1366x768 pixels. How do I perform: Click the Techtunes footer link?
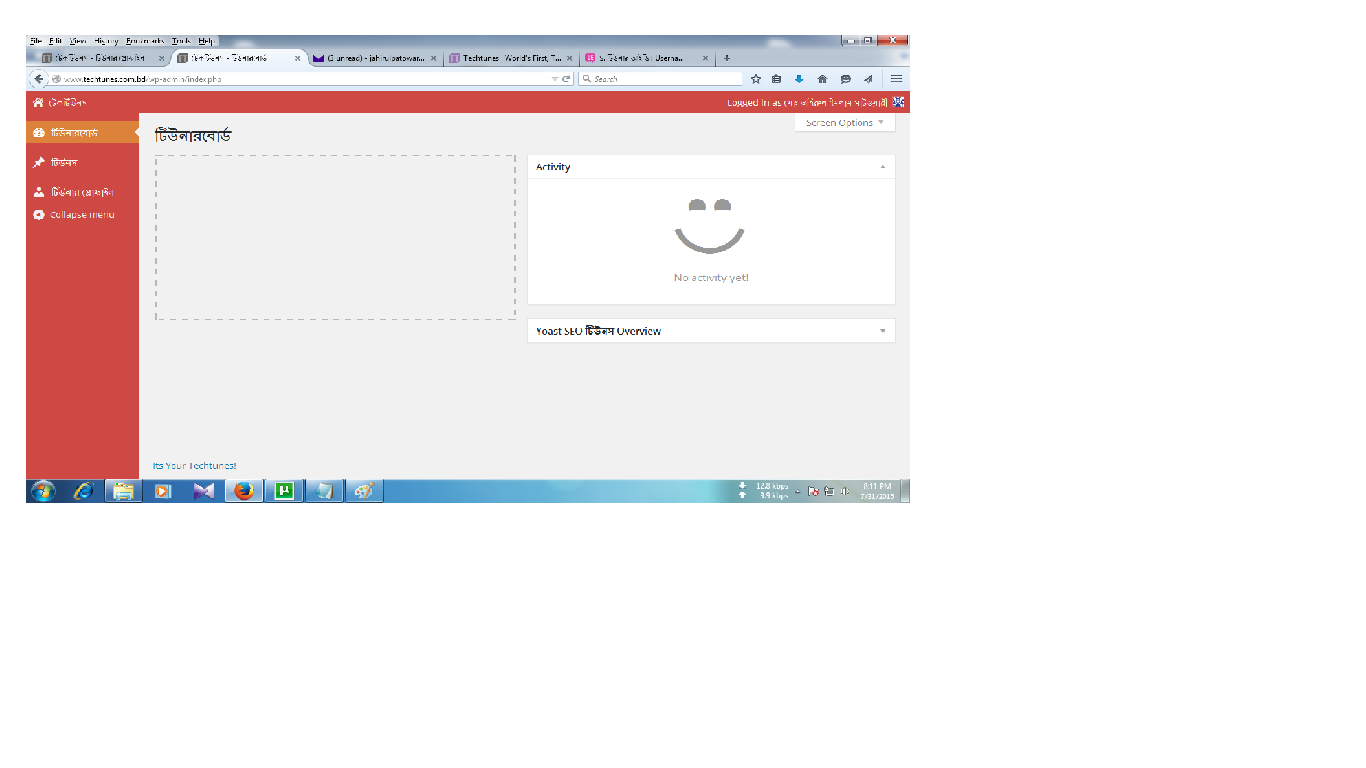194,466
